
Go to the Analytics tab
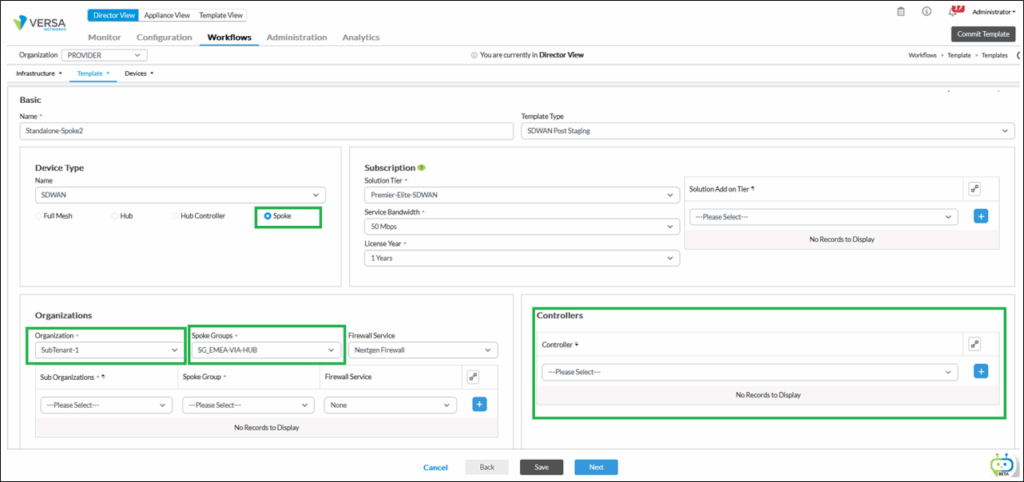(x=360, y=37)
